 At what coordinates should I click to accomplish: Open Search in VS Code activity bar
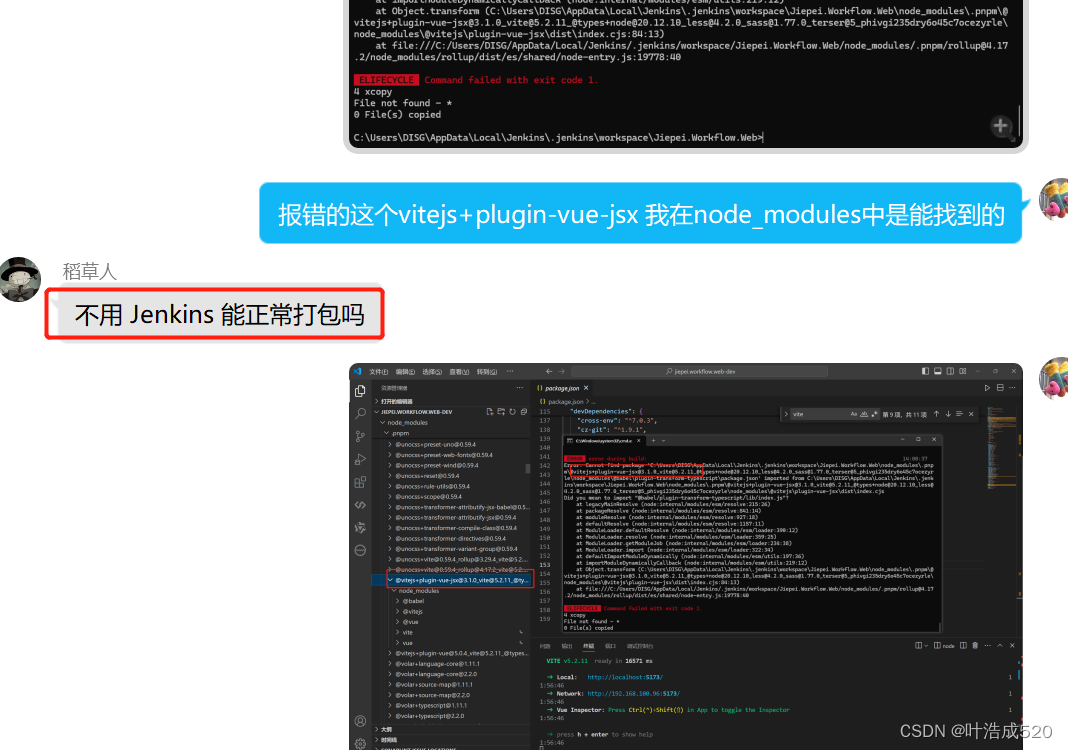[x=360, y=413]
